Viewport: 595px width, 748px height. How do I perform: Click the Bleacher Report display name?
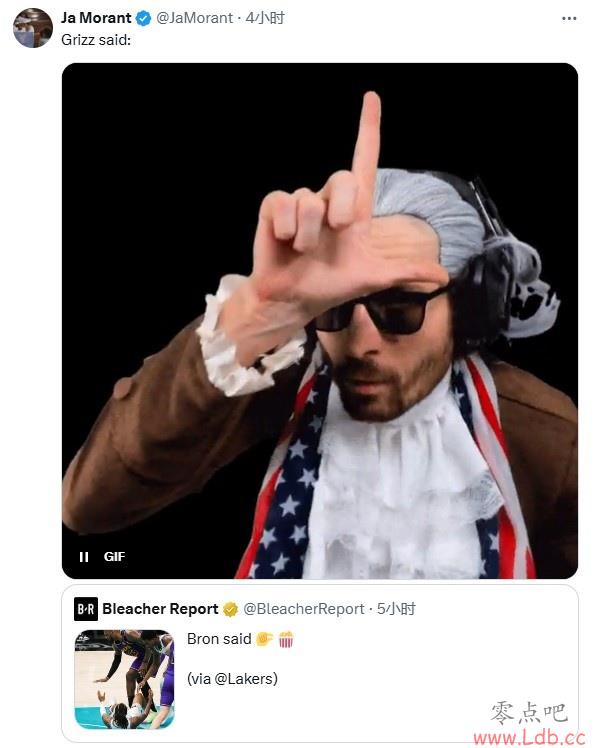(160, 609)
